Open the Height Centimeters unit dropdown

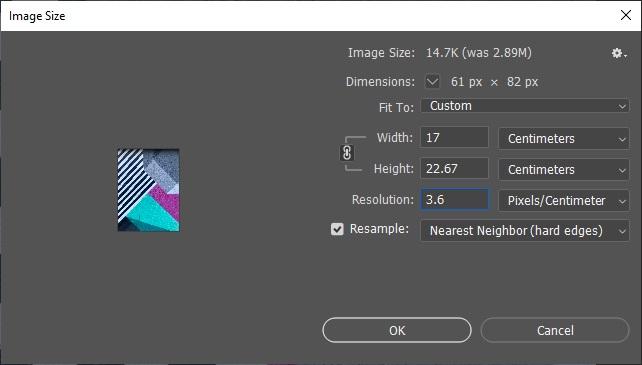coord(563,170)
